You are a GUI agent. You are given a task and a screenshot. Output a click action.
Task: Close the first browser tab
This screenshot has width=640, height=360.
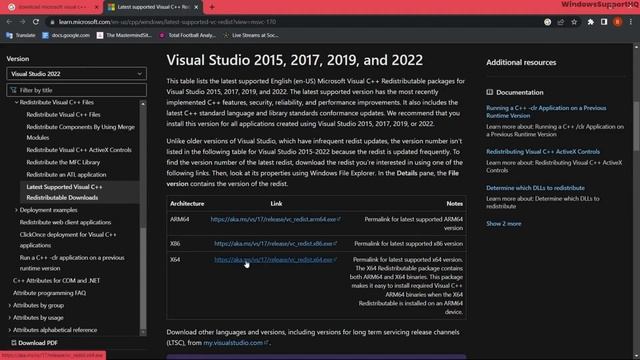[97, 7]
